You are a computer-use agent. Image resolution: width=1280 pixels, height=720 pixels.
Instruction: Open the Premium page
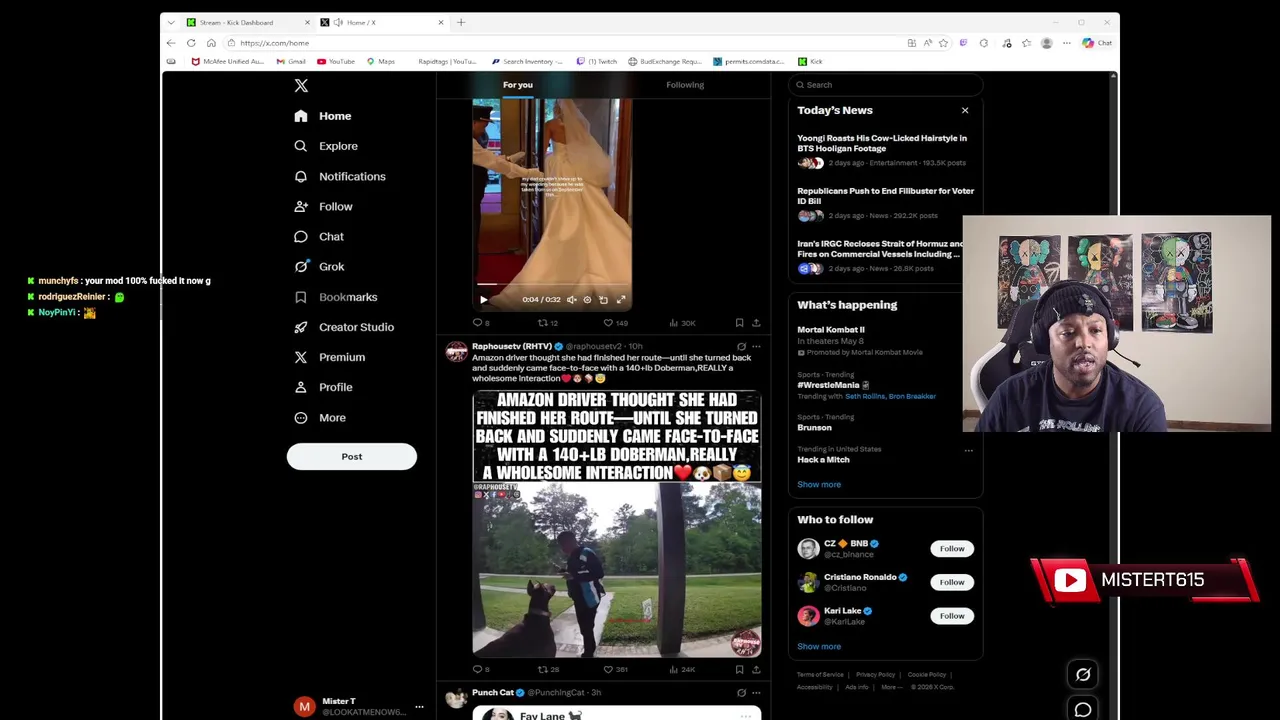tap(329, 357)
